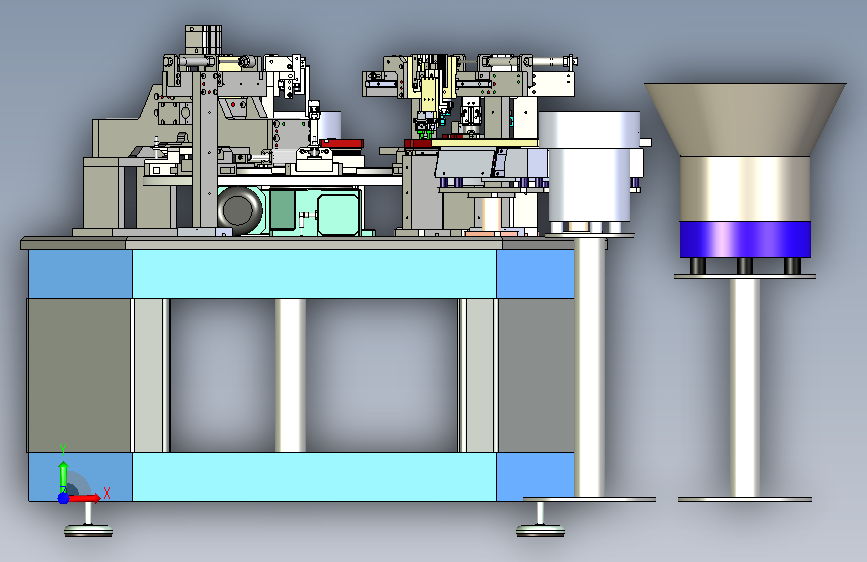Viewport: 867px width, 562px height.
Task: Pick the red fixture part on left station
Action: (342, 143)
